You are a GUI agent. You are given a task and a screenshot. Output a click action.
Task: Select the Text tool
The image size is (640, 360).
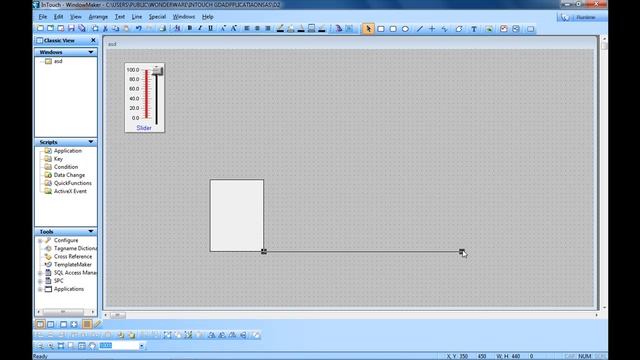point(474,29)
